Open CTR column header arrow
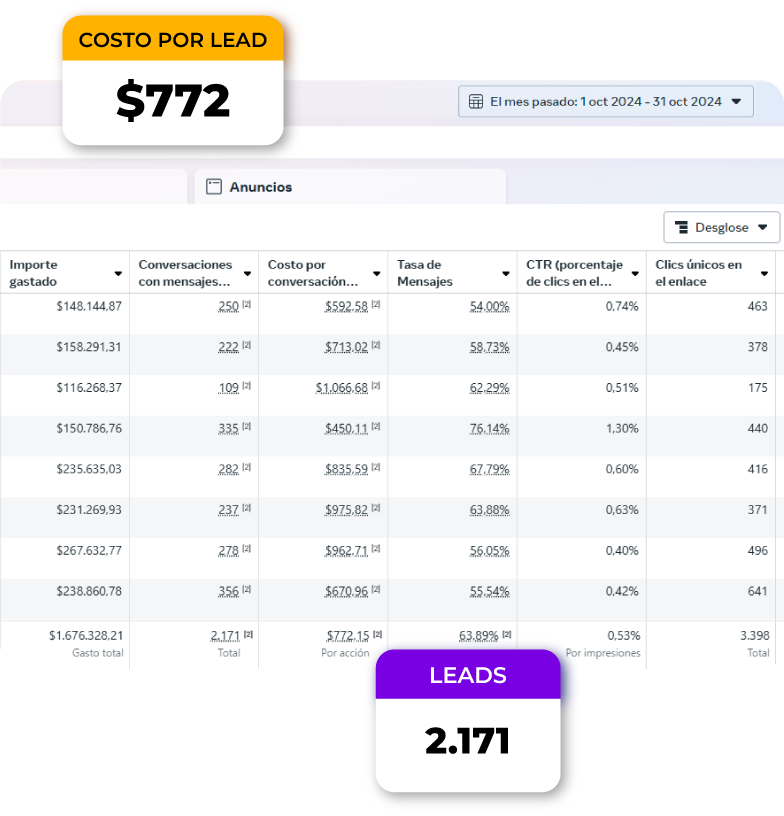This screenshot has height=816, width=784. (x=635, y=273)
